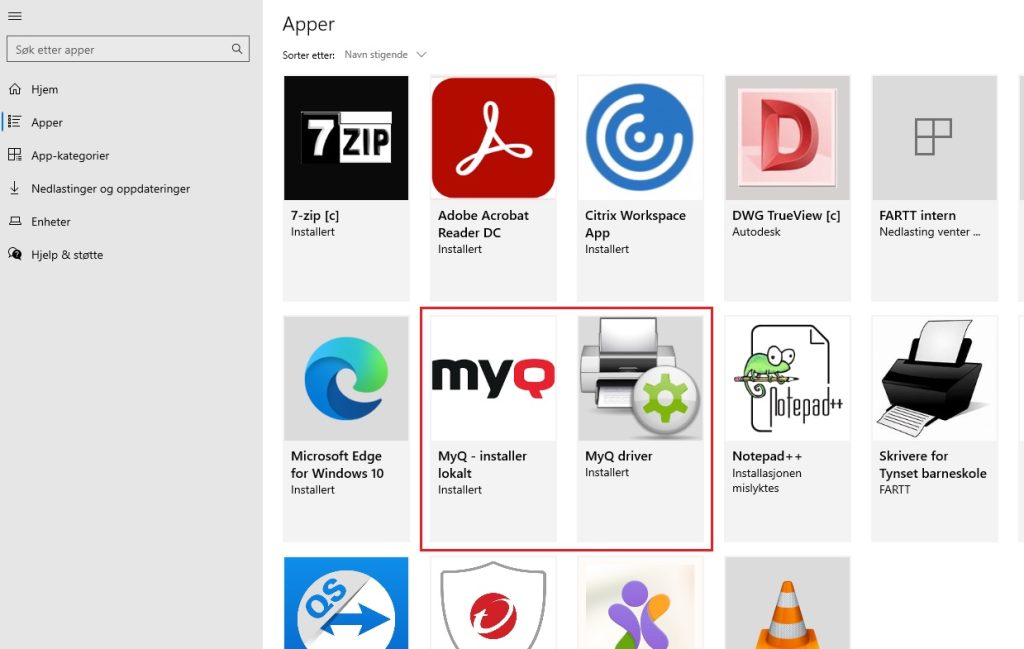Open MyQ driver printer icon
This screenshot has width=1024, height=649.
click(640, 378)
